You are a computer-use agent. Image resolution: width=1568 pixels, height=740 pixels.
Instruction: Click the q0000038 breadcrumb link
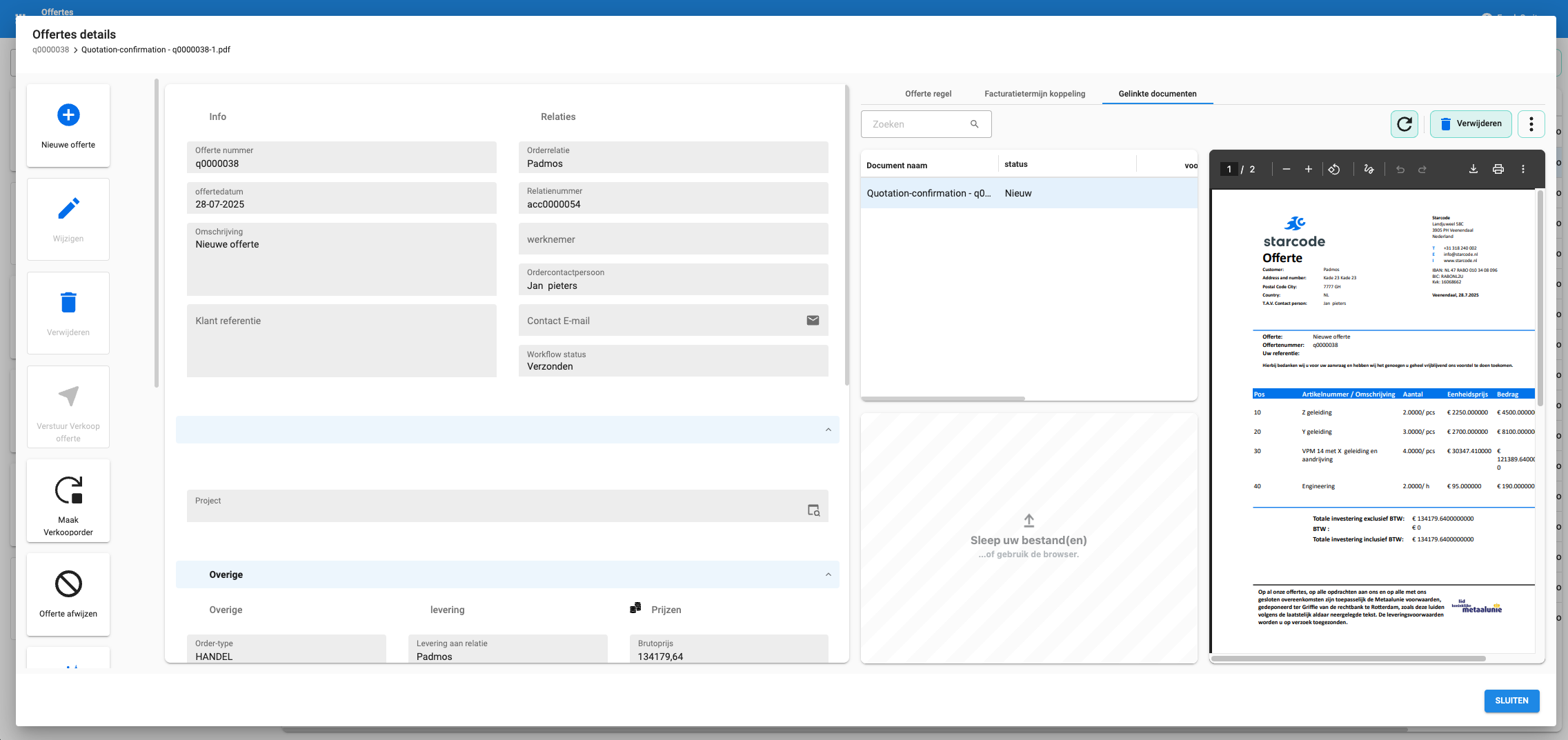click(50, 50)
